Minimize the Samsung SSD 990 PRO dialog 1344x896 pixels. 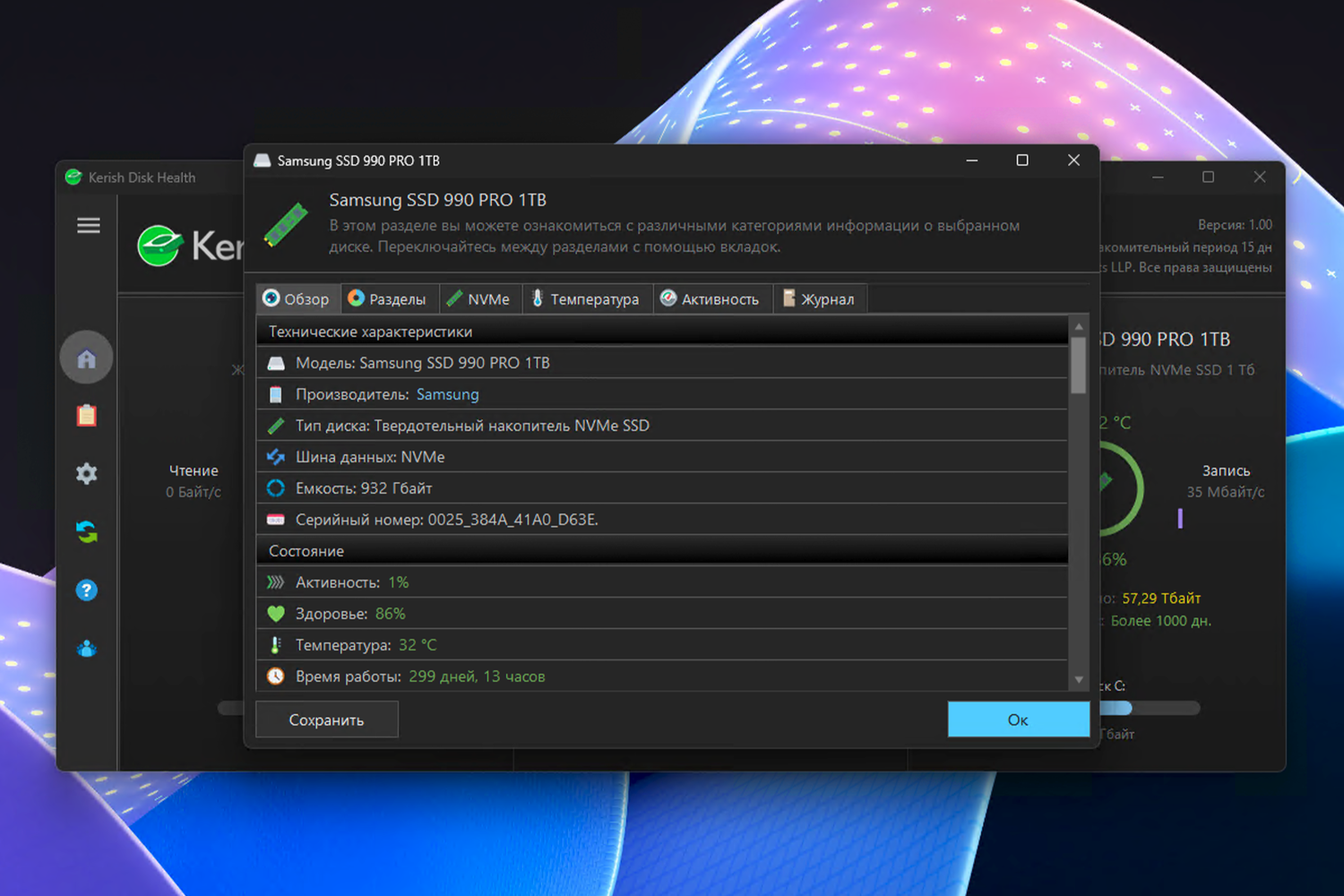point(972,160)
